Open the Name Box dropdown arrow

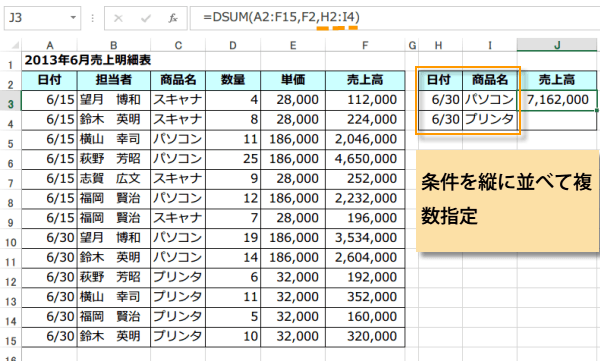pos(73,18)
